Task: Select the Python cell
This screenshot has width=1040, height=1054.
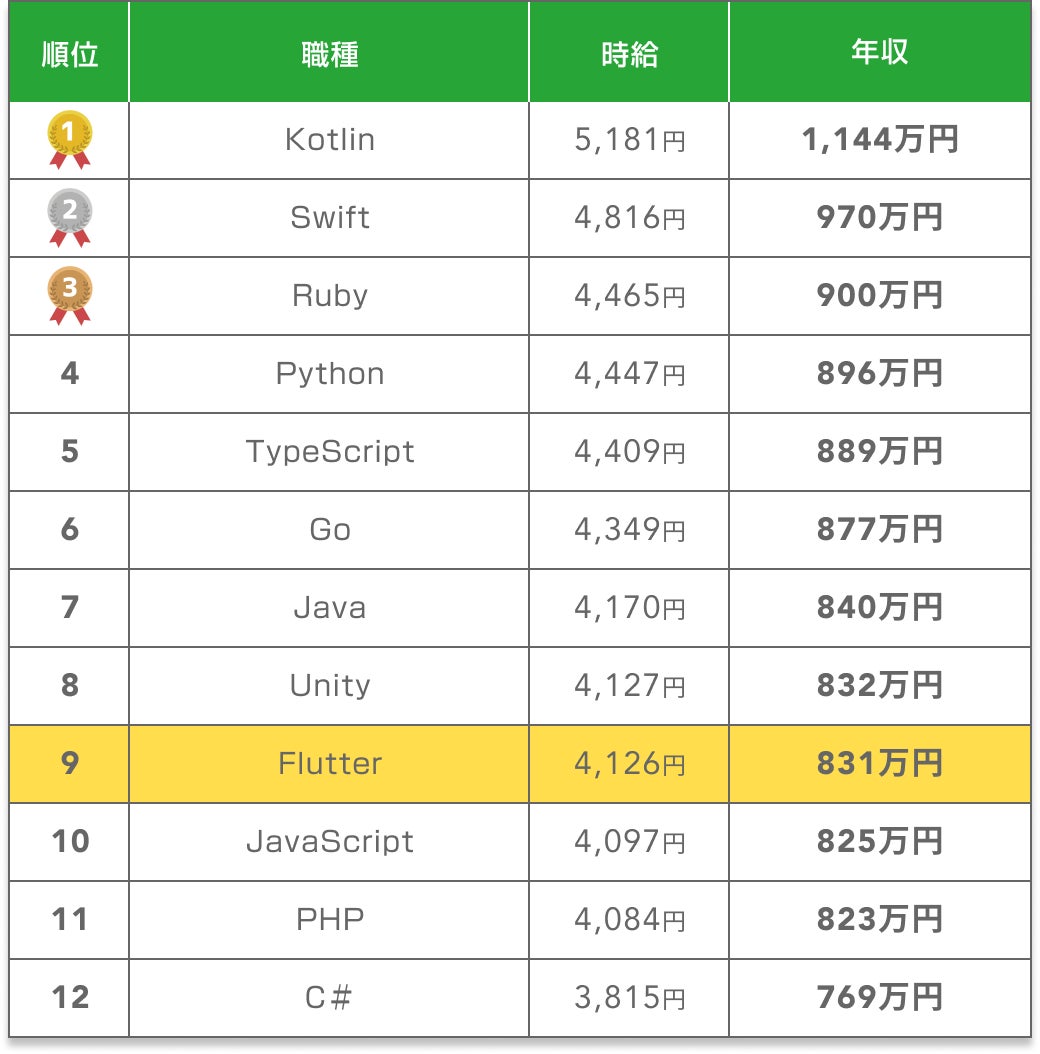Action: point(329,374)
